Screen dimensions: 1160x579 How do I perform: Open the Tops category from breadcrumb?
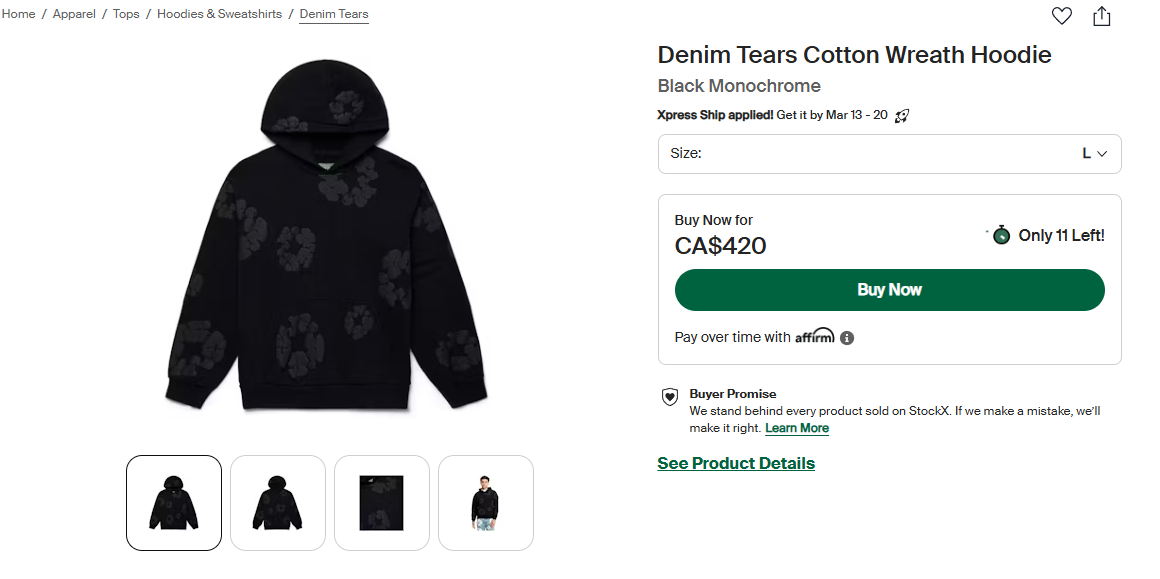click(x=126, y=14)
